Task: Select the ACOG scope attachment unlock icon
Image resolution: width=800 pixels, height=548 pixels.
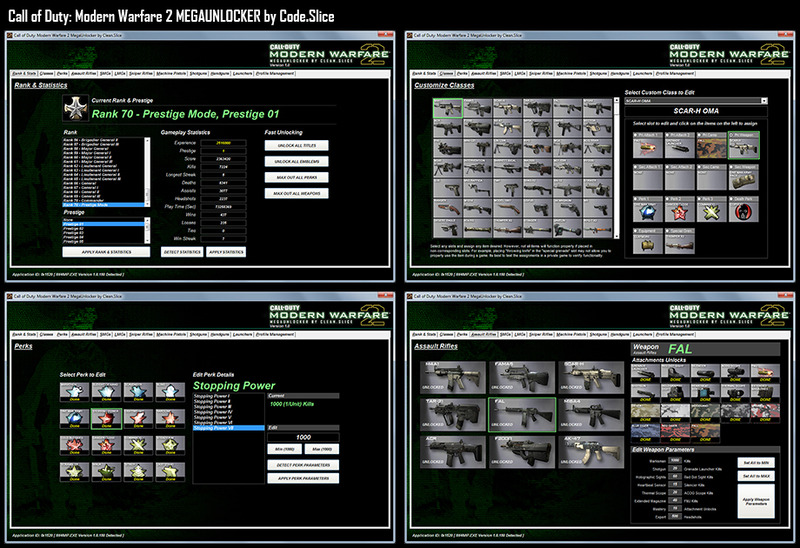Action: pos(735,373)
